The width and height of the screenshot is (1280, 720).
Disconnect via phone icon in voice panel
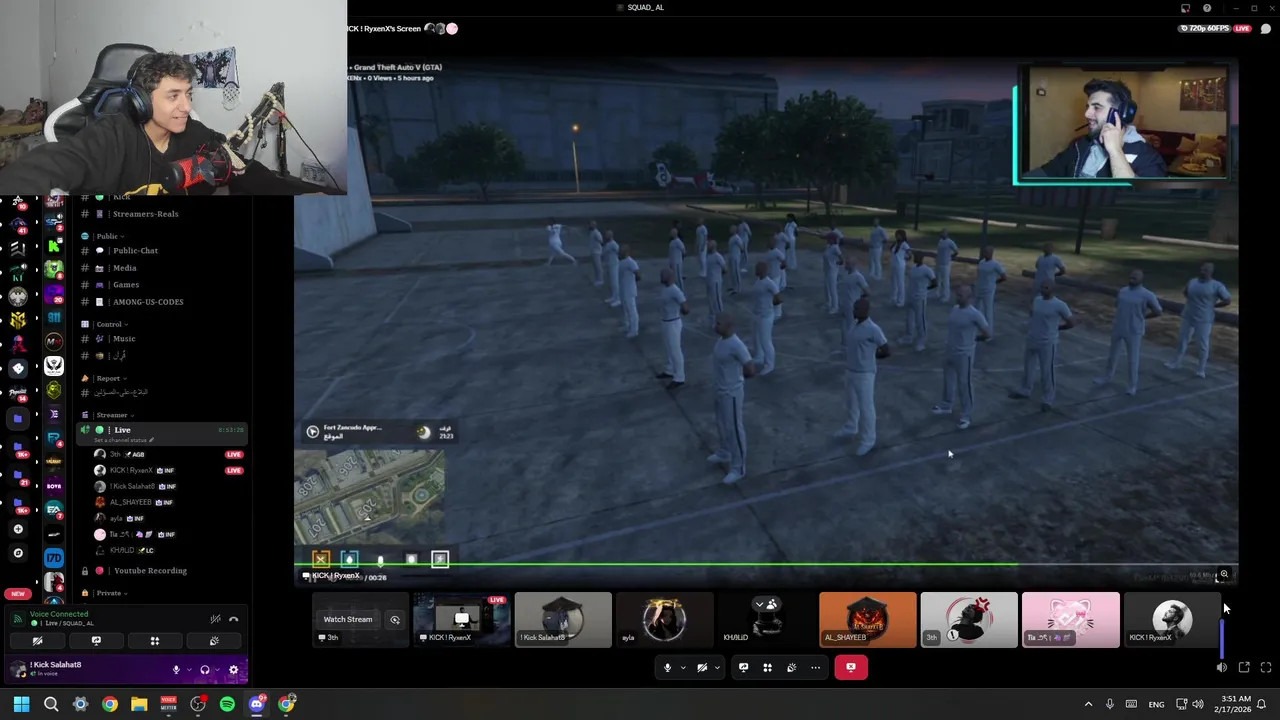pyautogui.click(x=234, y=619)
